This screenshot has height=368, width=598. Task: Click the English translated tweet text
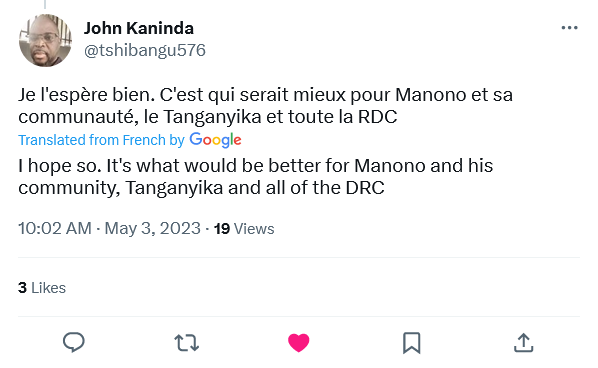click(x=256, y=177)
